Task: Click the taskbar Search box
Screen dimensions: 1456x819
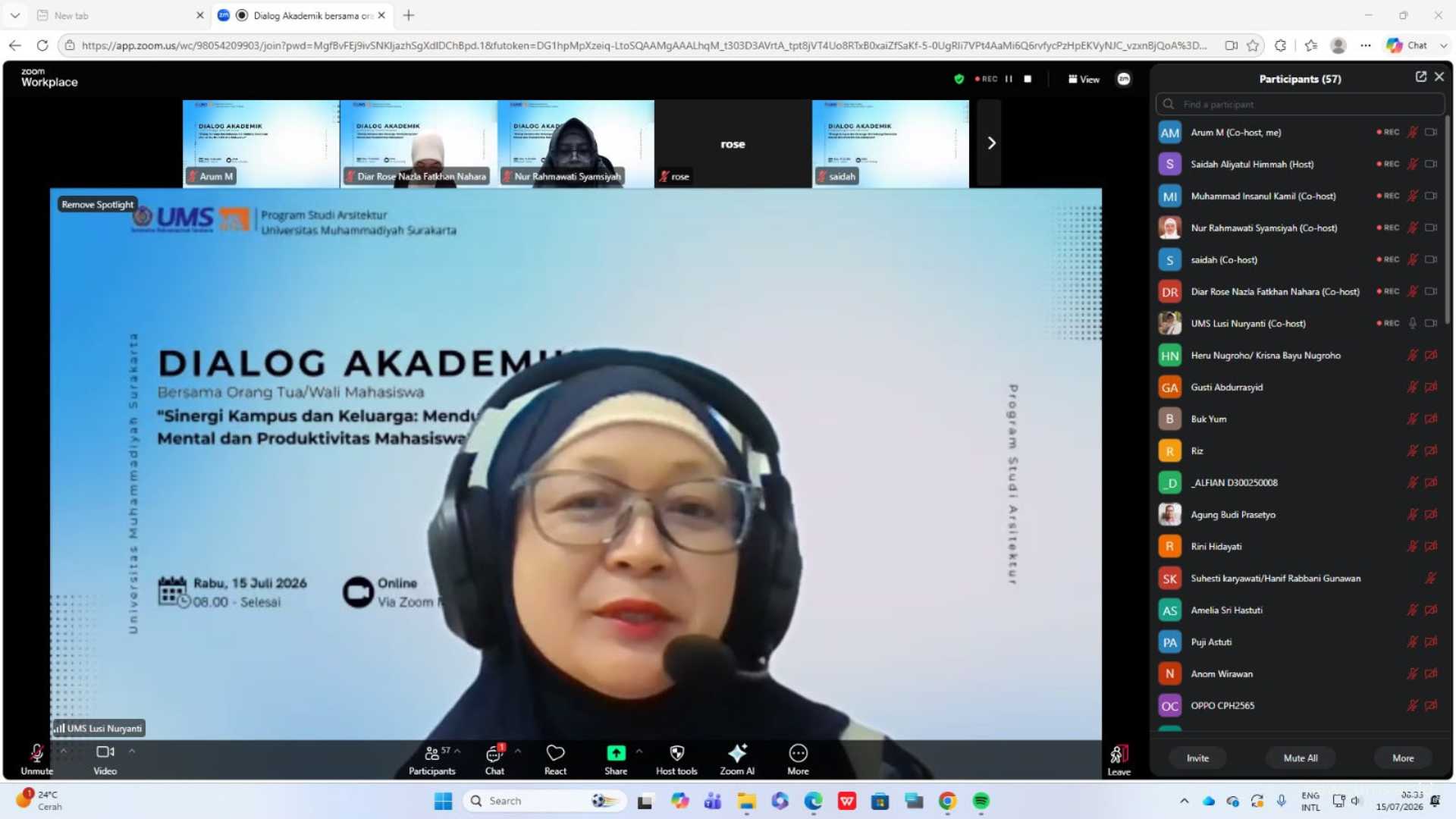Action: pos(544,801)
